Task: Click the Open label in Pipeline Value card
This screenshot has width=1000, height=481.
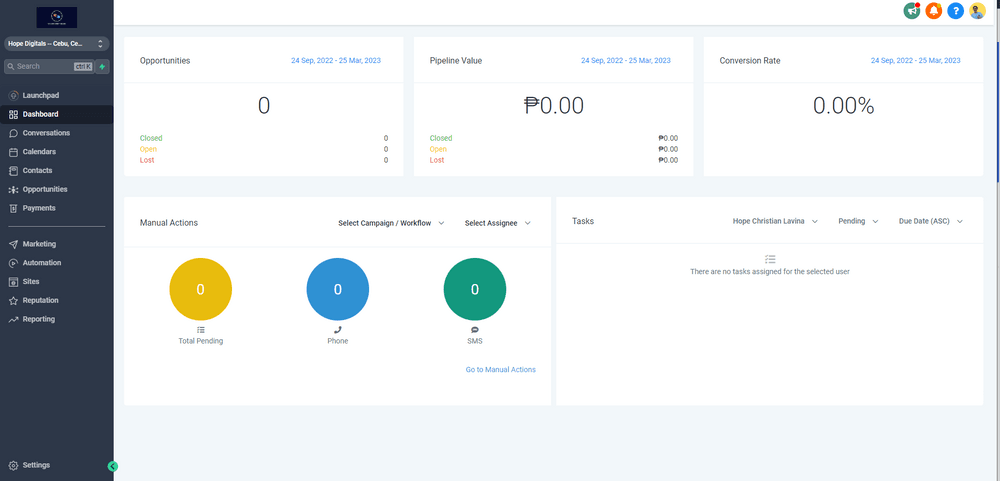Action: (438, 149)
